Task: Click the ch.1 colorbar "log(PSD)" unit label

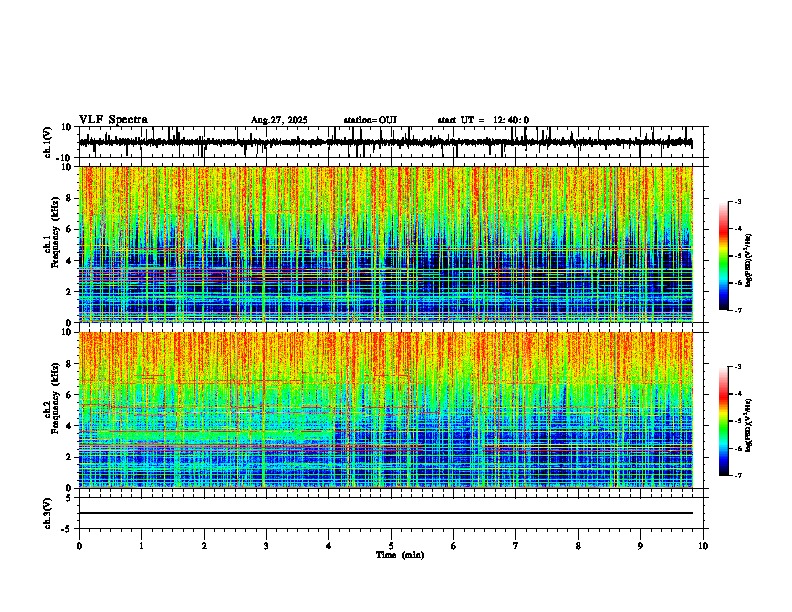Action: pyautogui.click(x=748, y=260)
